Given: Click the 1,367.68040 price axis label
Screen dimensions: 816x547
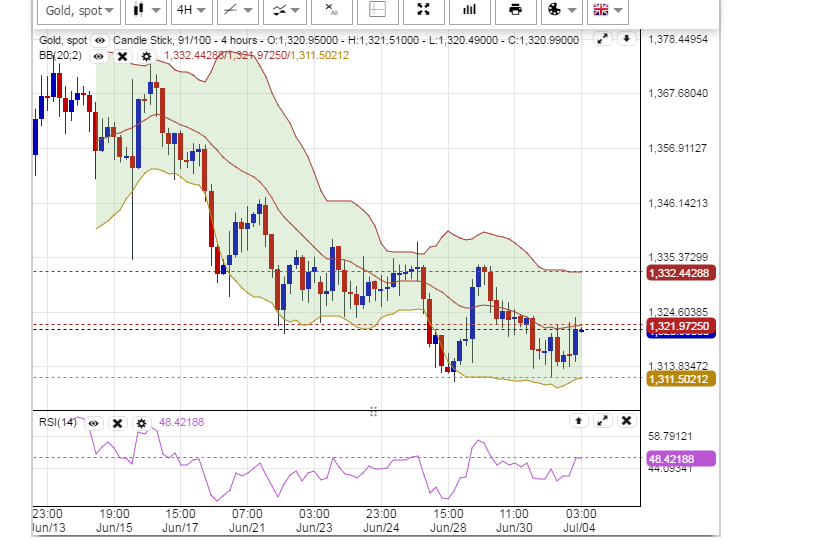Looking at the screenshot, I should 678,93.
